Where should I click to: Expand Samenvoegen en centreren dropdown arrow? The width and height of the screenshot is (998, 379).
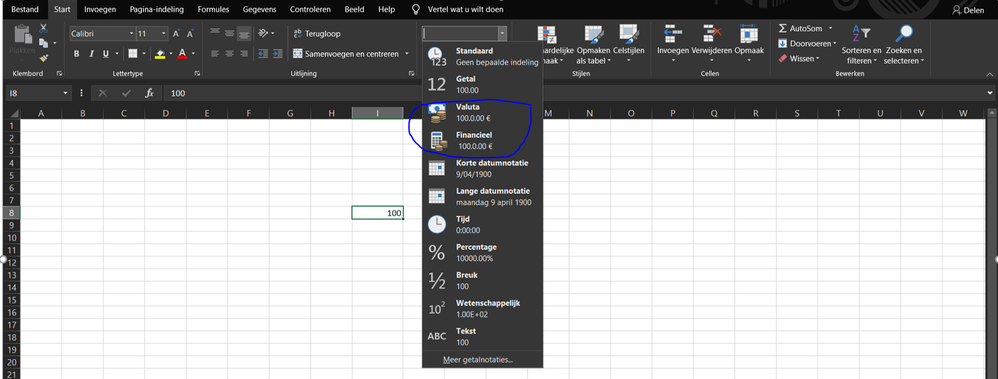407,54
